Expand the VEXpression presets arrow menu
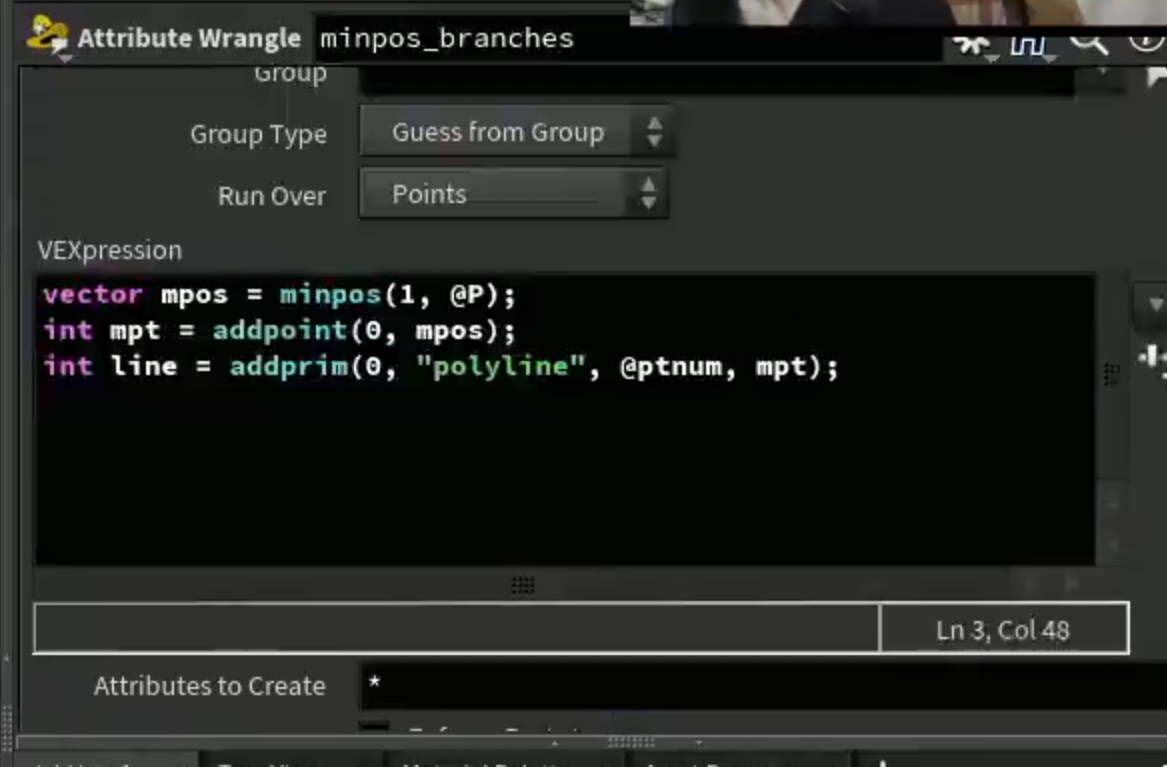 (1152, 304)
